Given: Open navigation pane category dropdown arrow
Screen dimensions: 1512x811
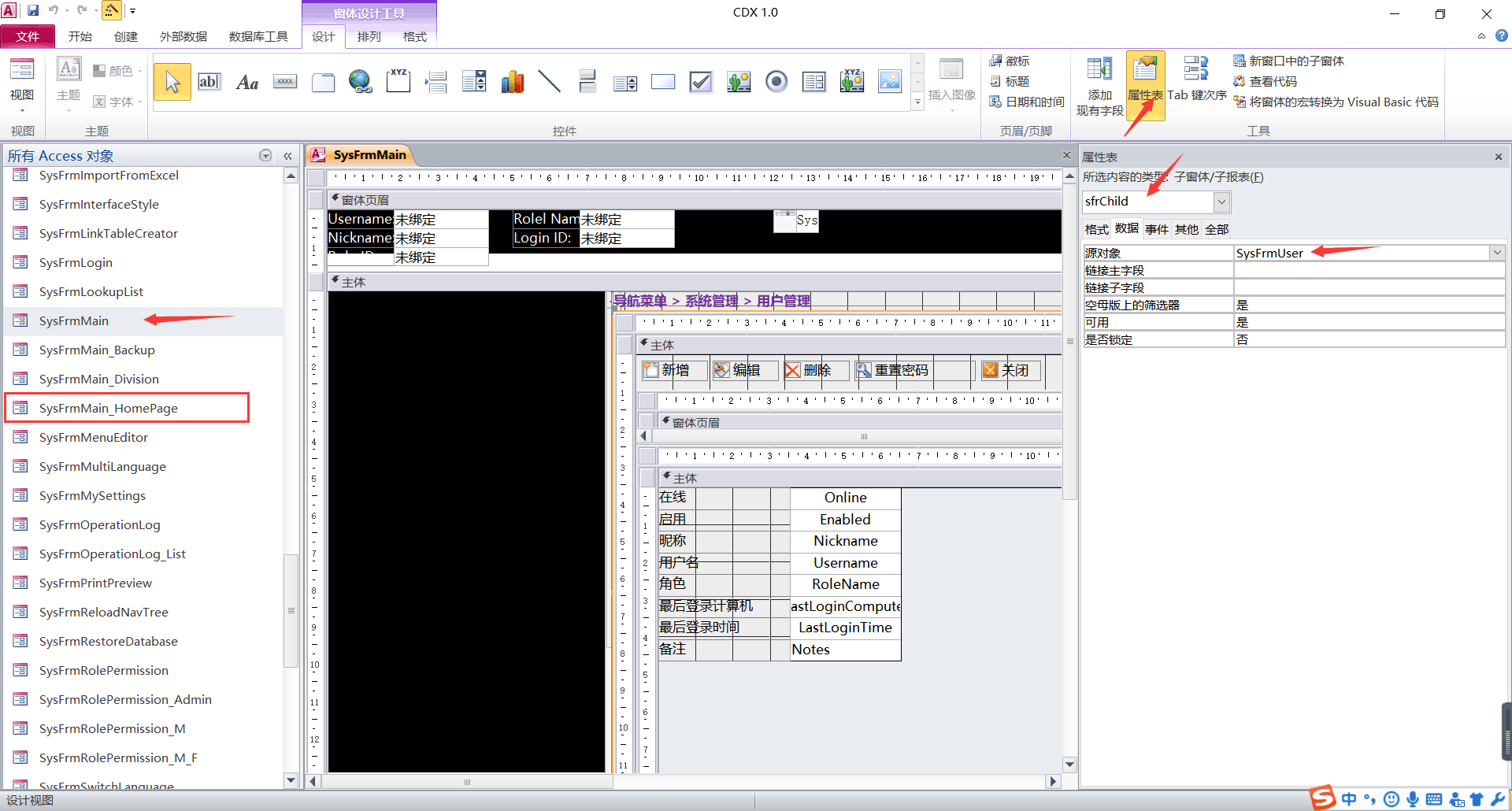Looking at the screenshot, I should pos(265,156).
